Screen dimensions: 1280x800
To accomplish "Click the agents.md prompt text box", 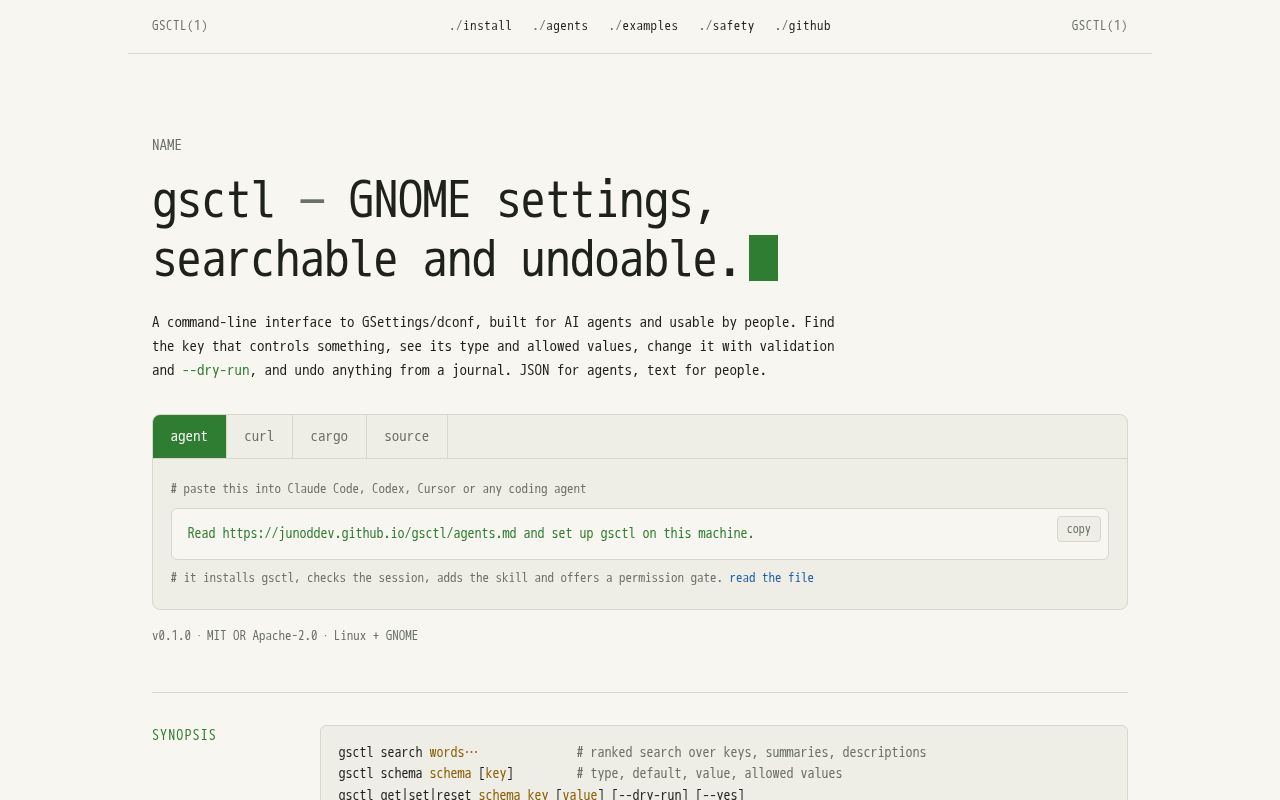I will (640, 534).
